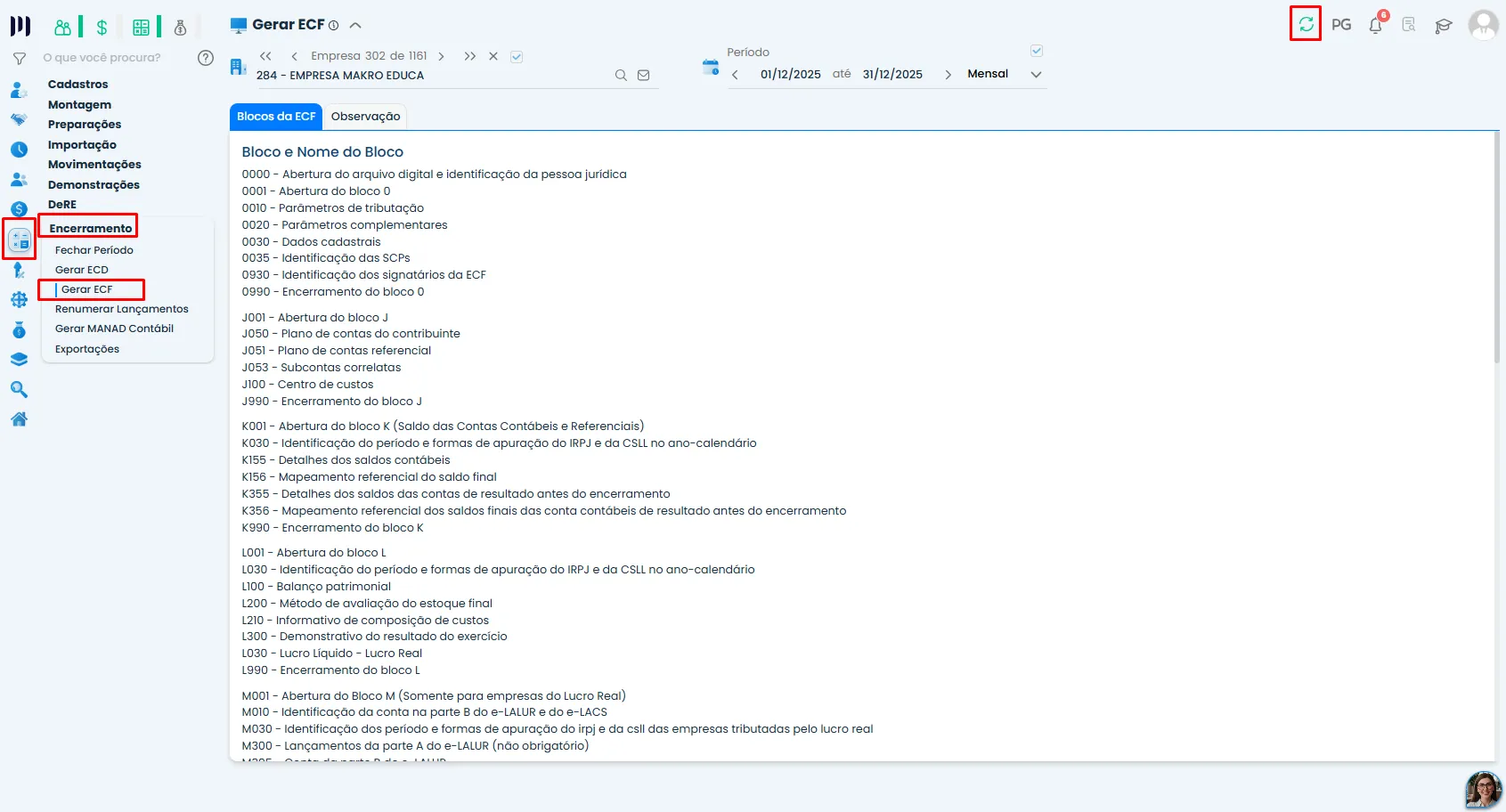This screenshot has width=1506, height=812.
Task: Collapse the Gerar ECF header chevron
Action: click(x=355, y=25)
